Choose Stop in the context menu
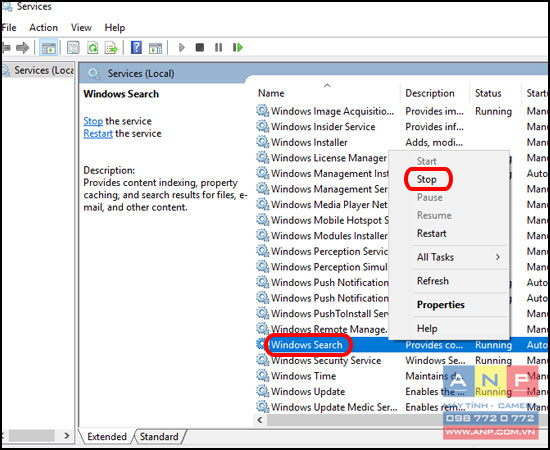The width and height of the screenshot is (550, 450). pos(427,179)
